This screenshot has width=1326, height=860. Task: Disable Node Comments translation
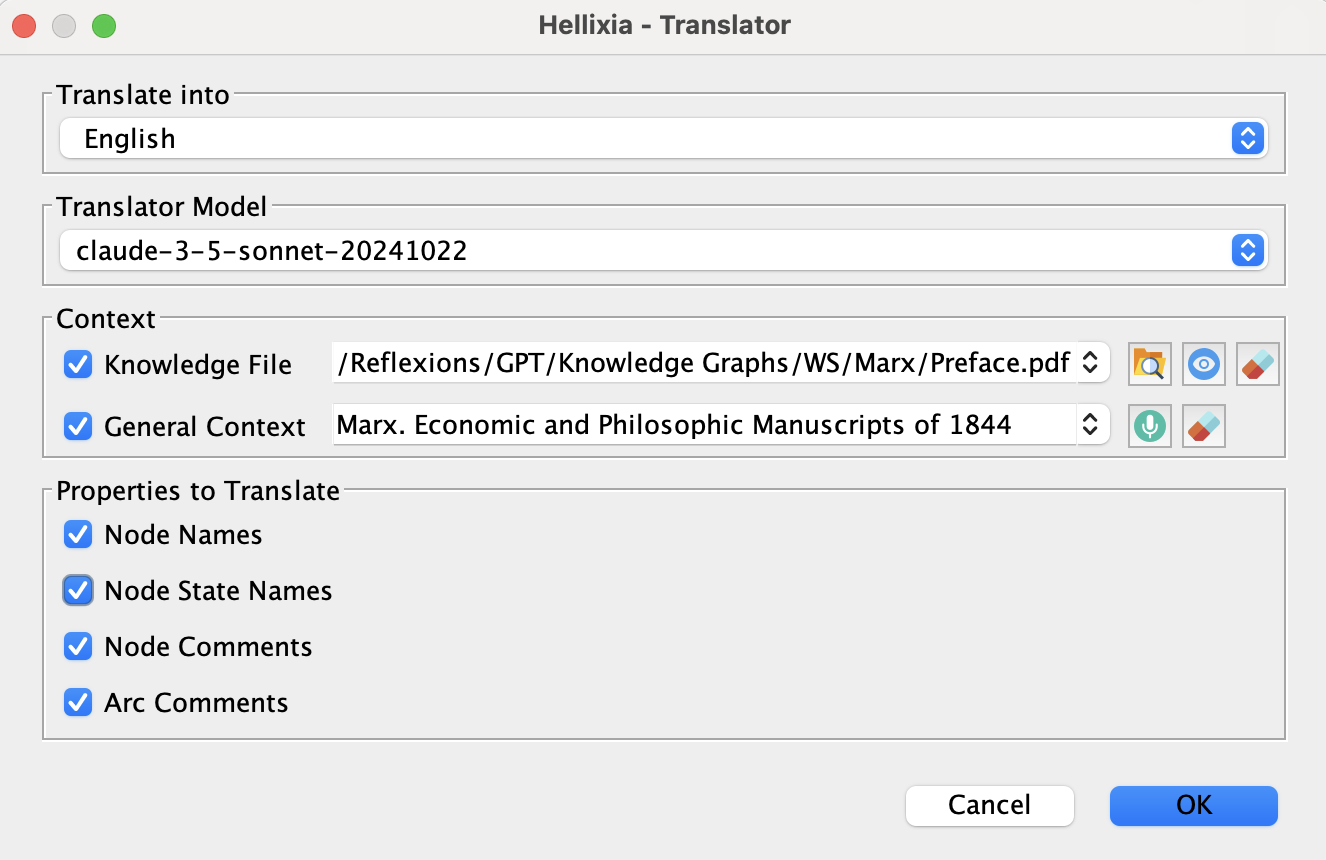pyautogui.click(x=78, y=647)
